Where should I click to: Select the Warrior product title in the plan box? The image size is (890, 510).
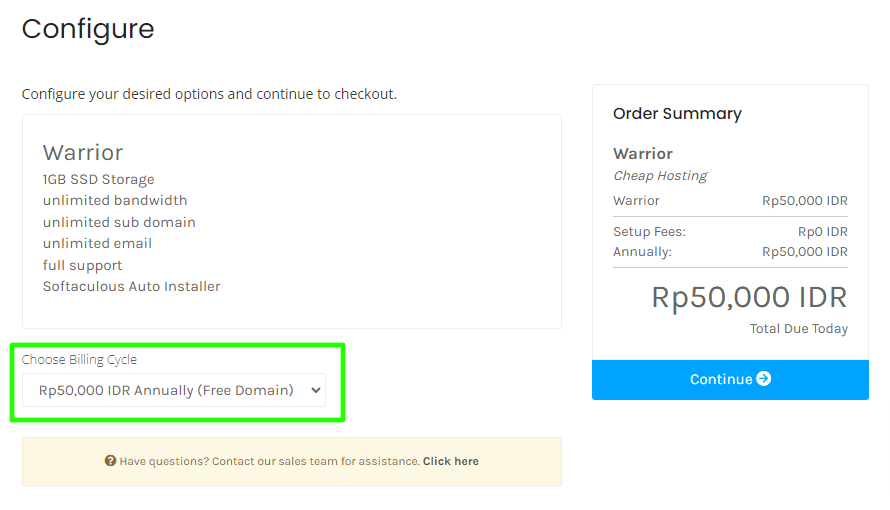point(83,152)
